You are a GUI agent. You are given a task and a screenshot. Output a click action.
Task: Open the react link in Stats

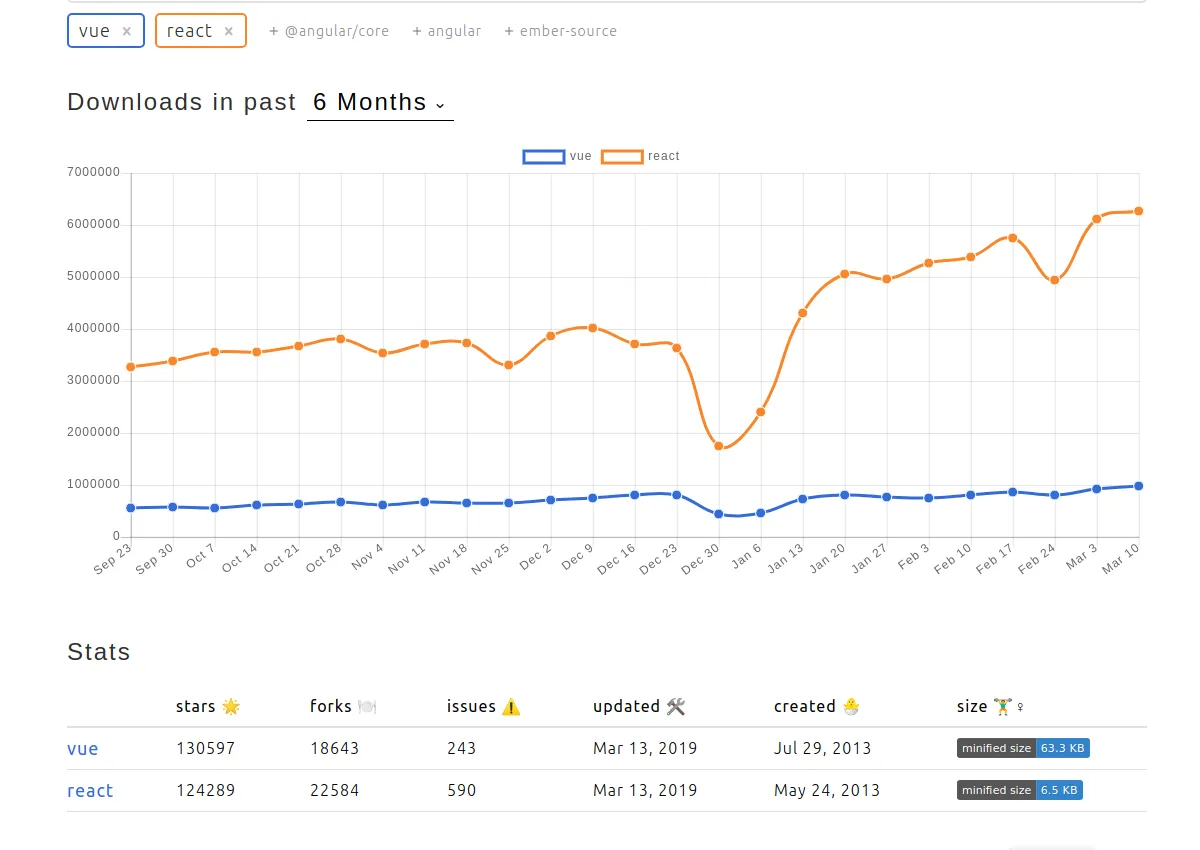tap(90, 790)
